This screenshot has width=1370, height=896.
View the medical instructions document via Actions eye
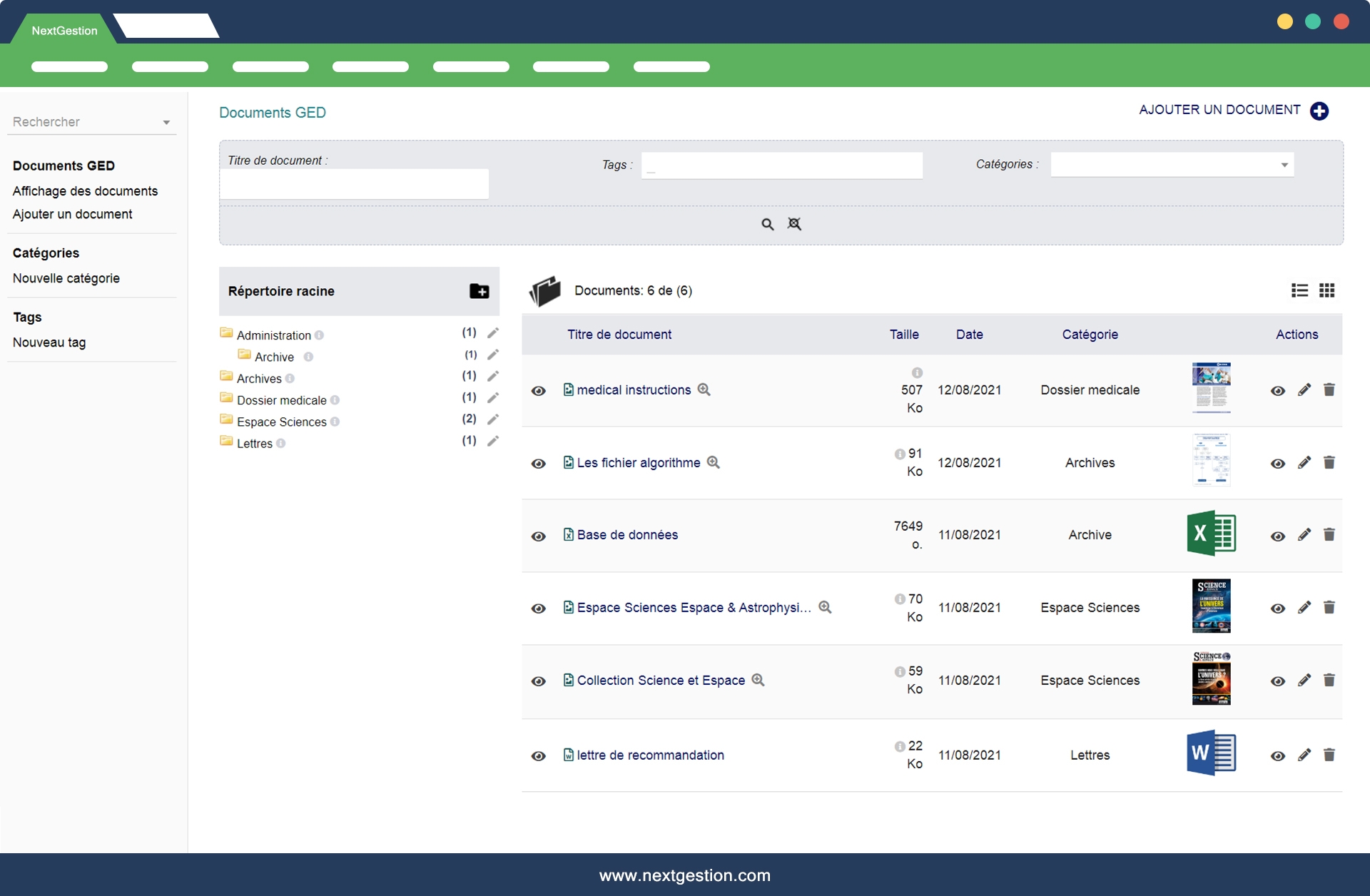(1277, 391)
